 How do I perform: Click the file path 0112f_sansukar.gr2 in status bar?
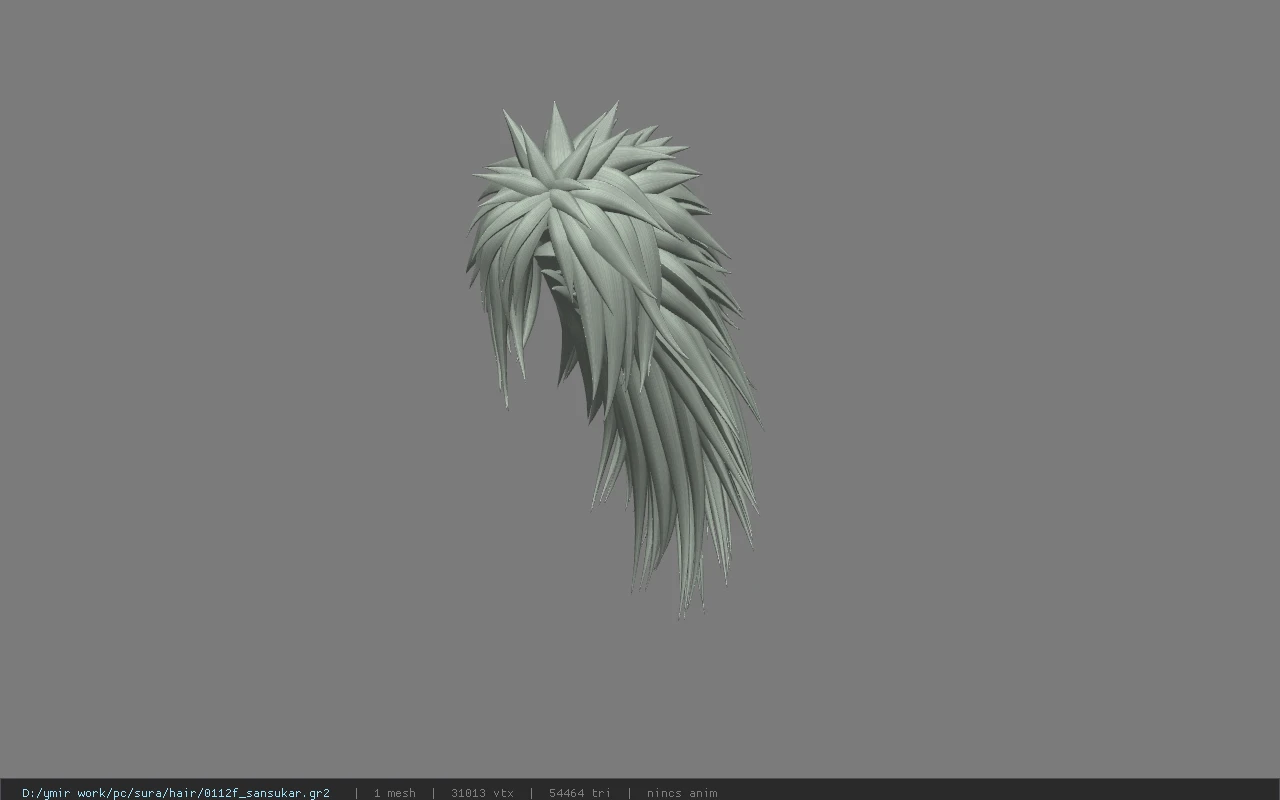click(176, 793)
